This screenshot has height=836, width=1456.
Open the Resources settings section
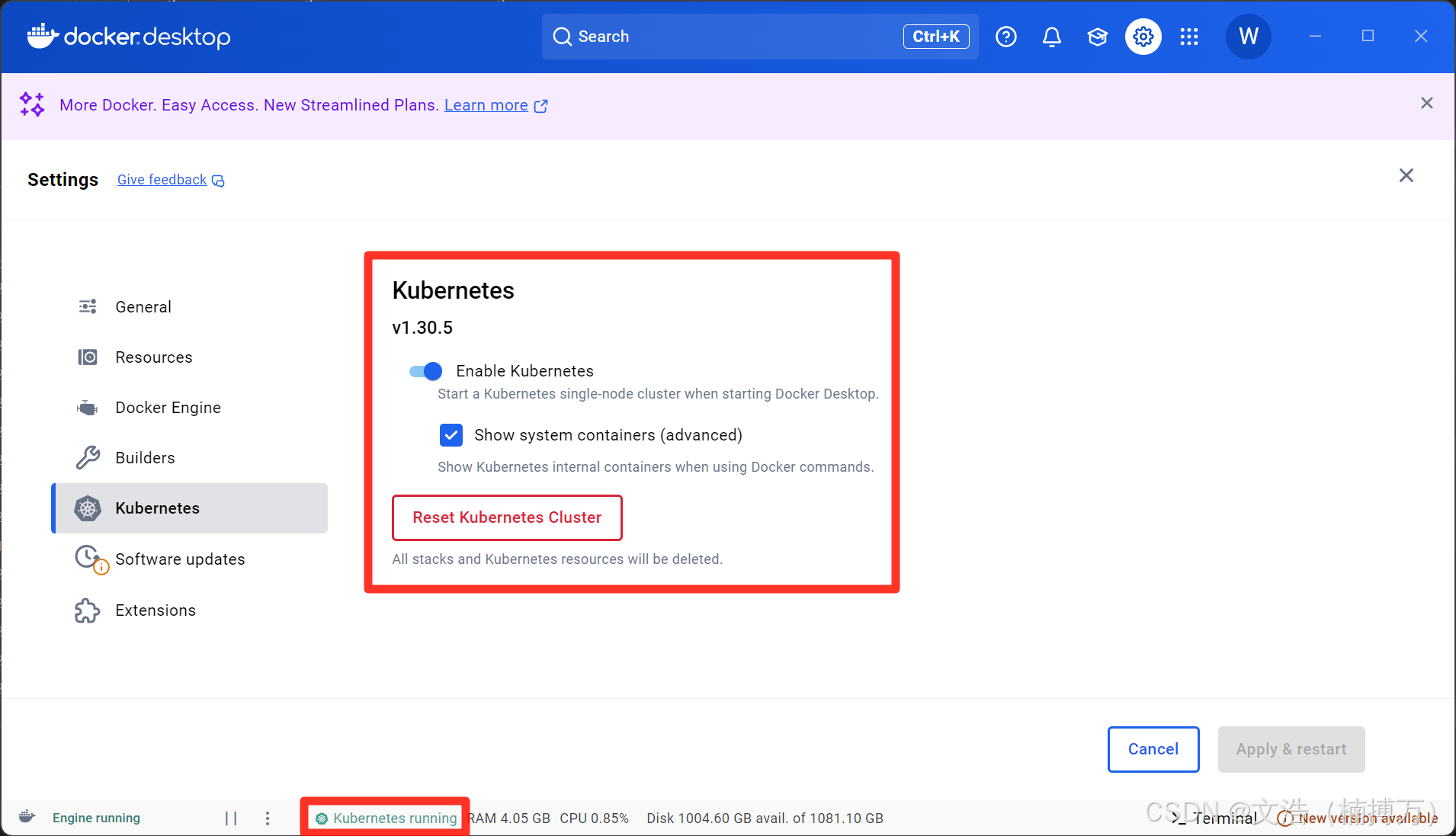tap(189, 357)
